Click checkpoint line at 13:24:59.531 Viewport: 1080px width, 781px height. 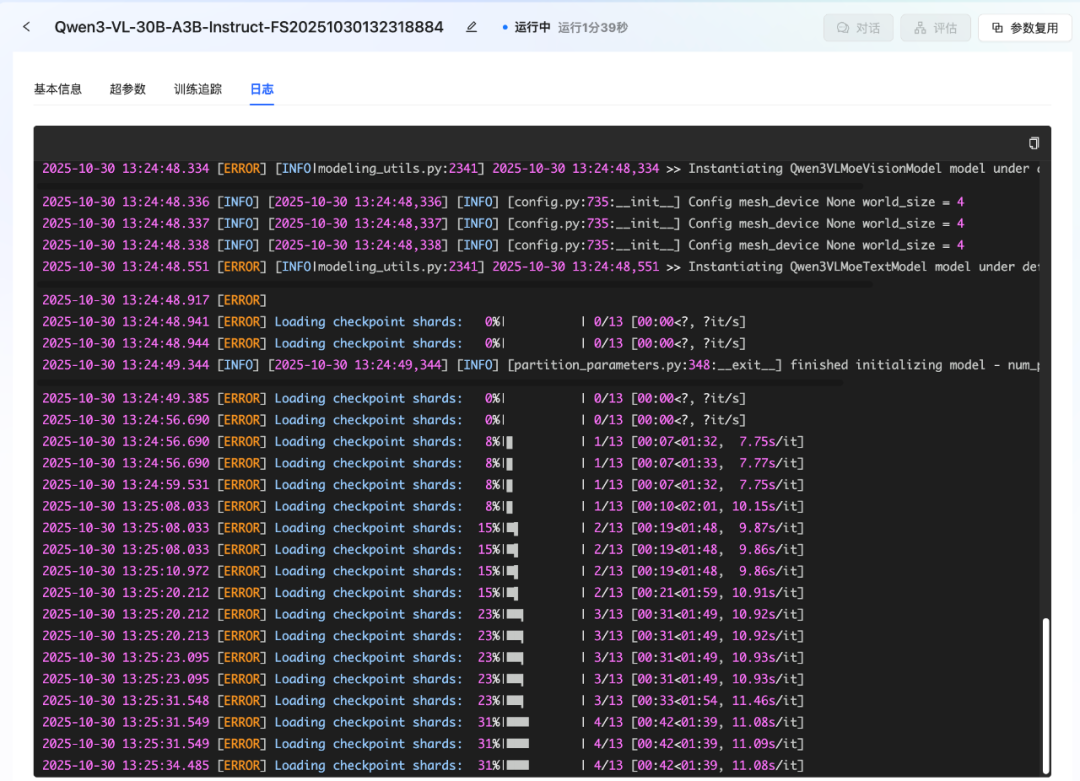[x=423, y=485]
